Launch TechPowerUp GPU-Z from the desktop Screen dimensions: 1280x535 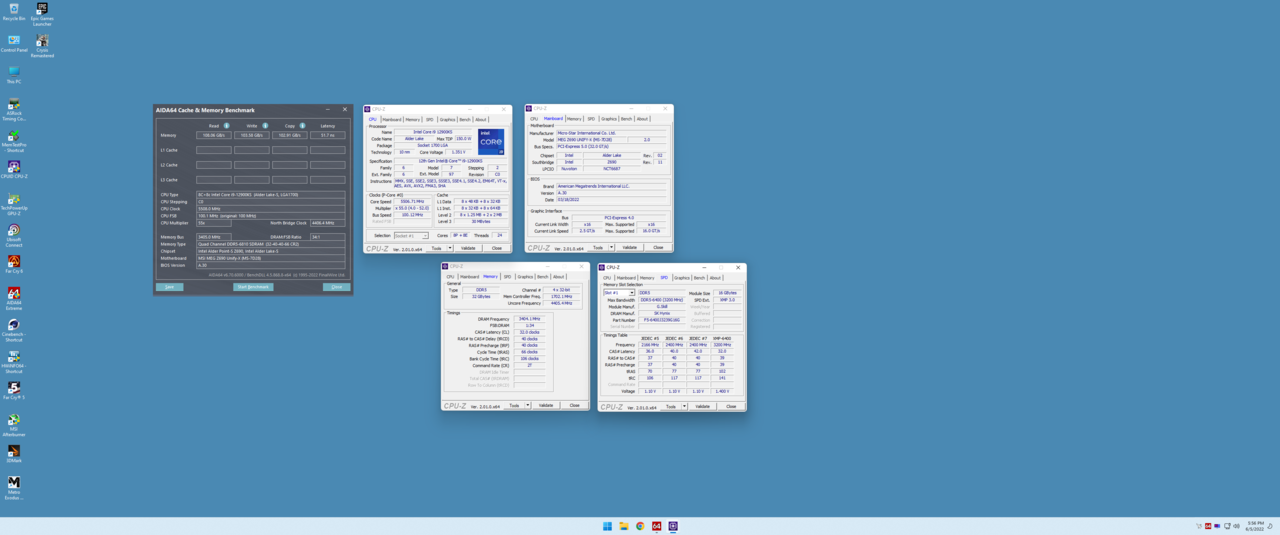point(14,199)
